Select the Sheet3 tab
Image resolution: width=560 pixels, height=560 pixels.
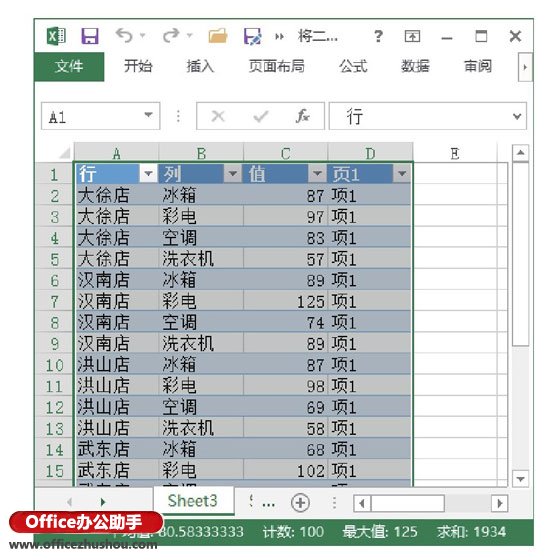[x=193, y=500]
